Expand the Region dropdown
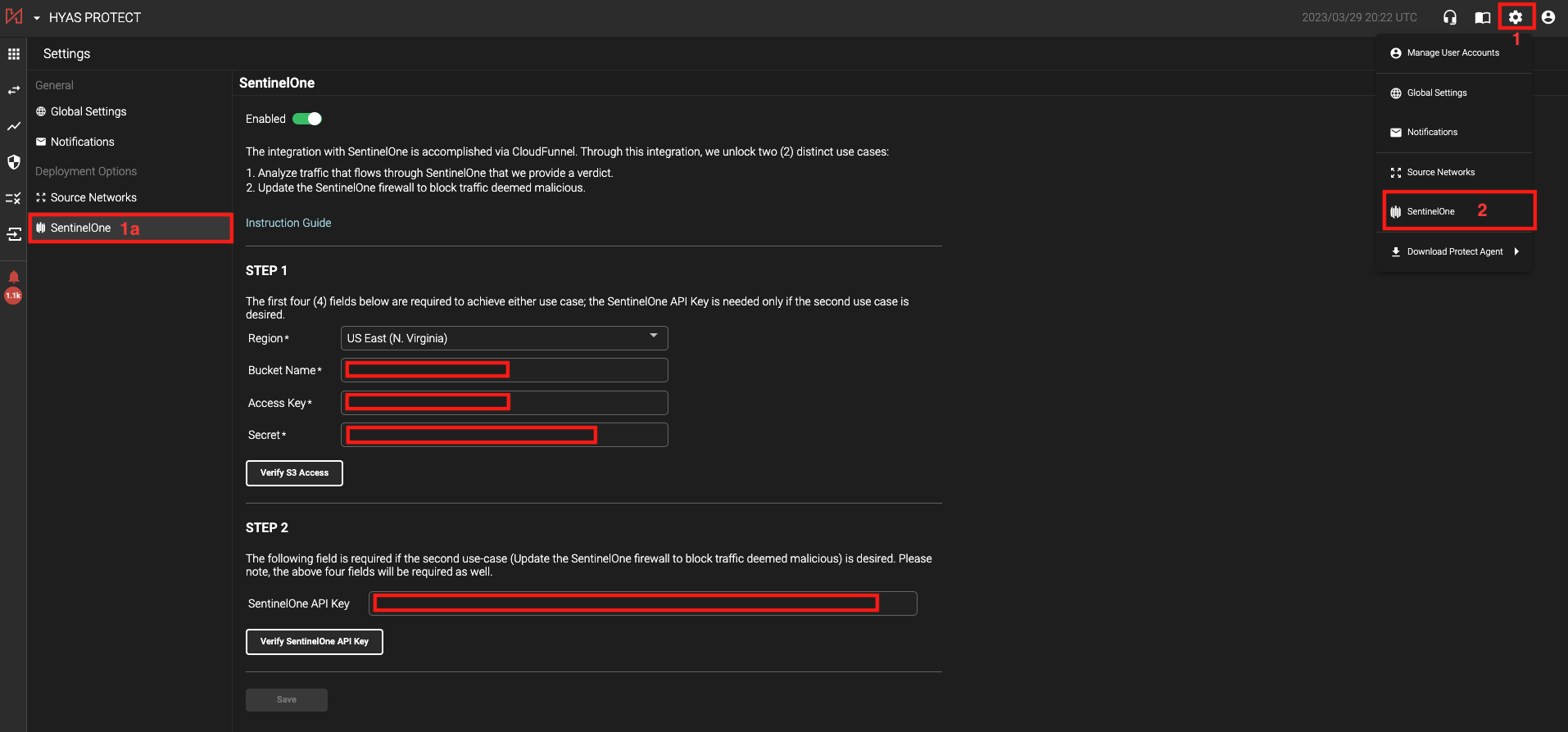1568x732 pixels. [504, 338]
